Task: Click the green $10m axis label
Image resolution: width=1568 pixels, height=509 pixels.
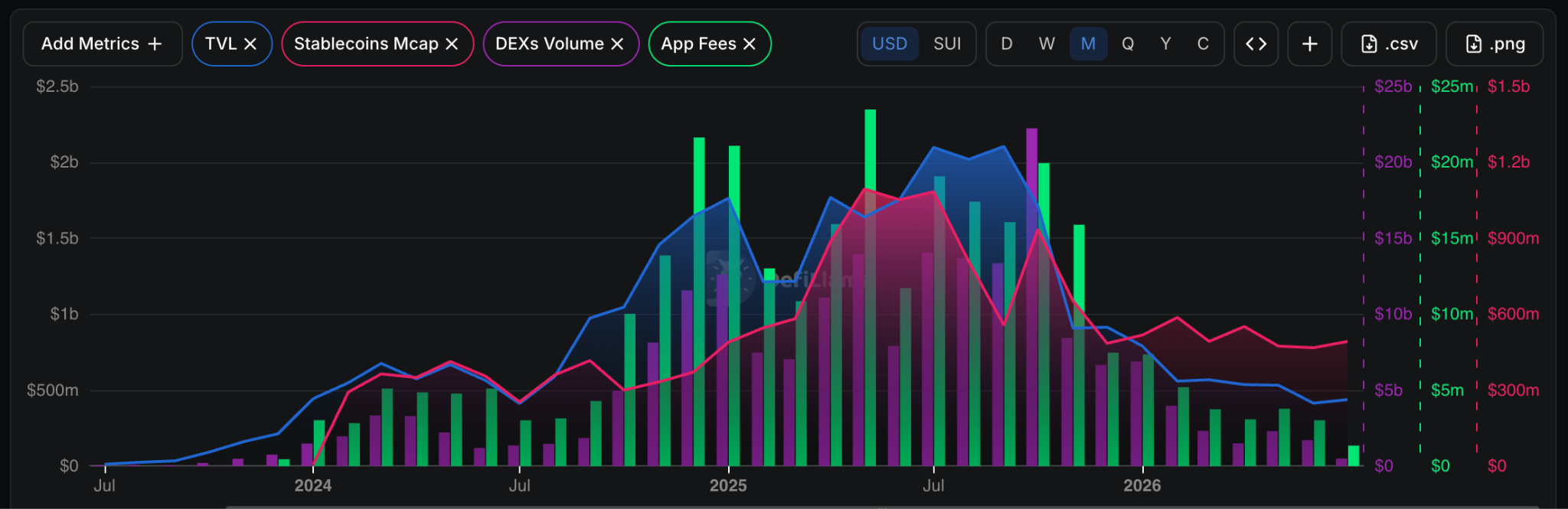Action: coord(1452,314)
